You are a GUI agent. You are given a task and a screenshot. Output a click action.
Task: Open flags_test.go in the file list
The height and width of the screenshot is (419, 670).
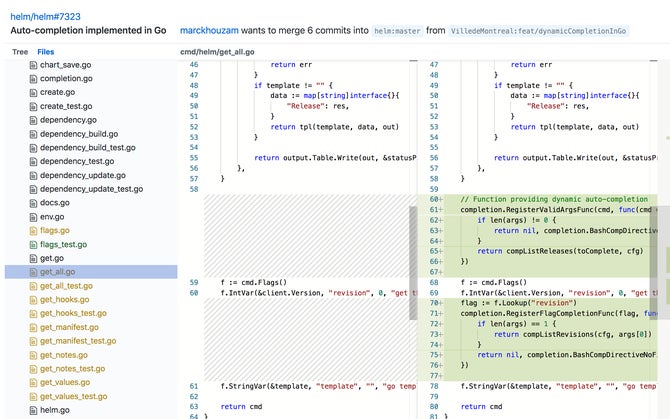coord(63,245)
